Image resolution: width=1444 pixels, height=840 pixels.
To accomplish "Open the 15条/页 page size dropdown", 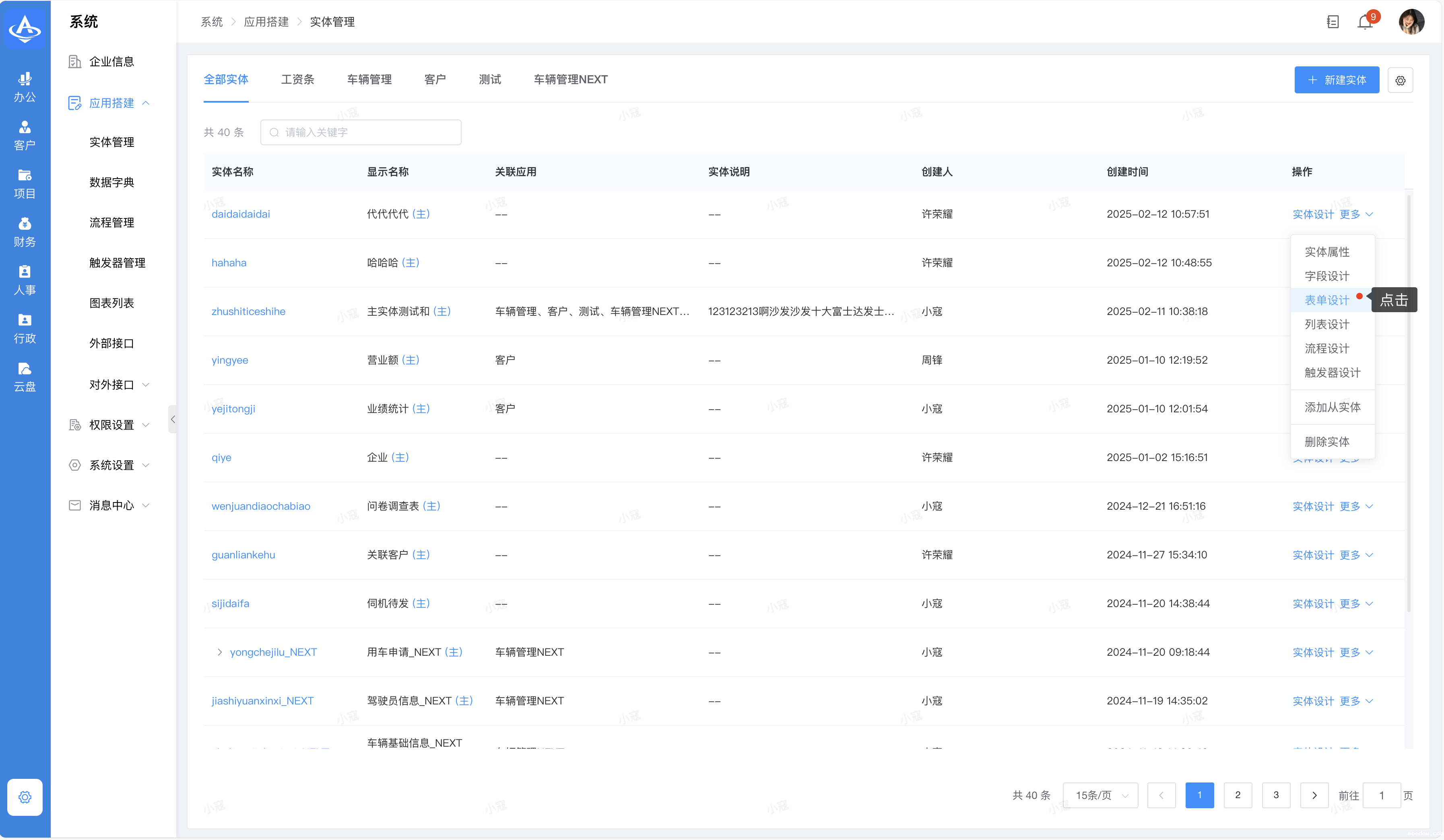I will point(1100,795).
